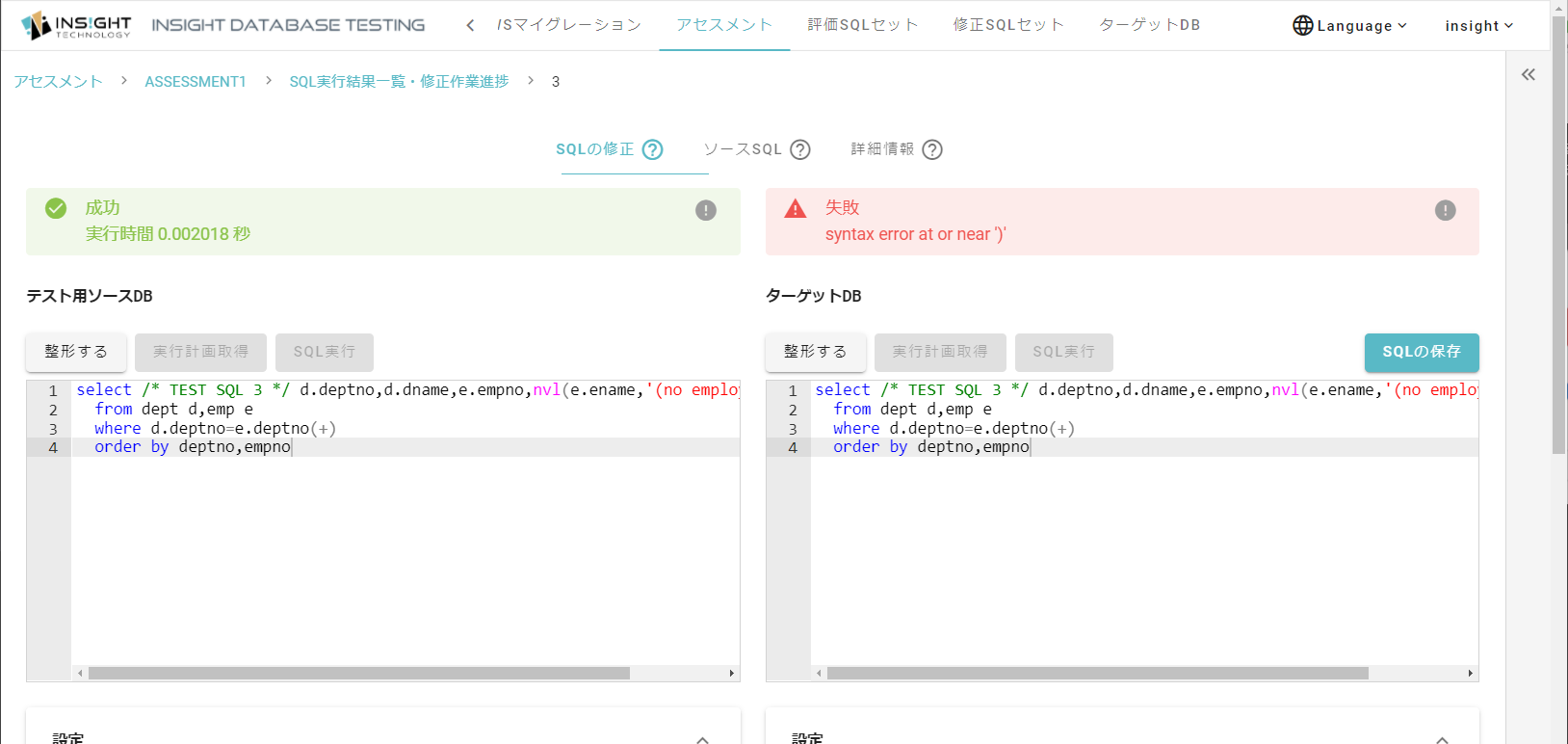Click 'where d.deptno=e.deptno(+)' in target editor
Image resolution: width=1568 pixels, height=744 pixels.
[x=954, y=429]
